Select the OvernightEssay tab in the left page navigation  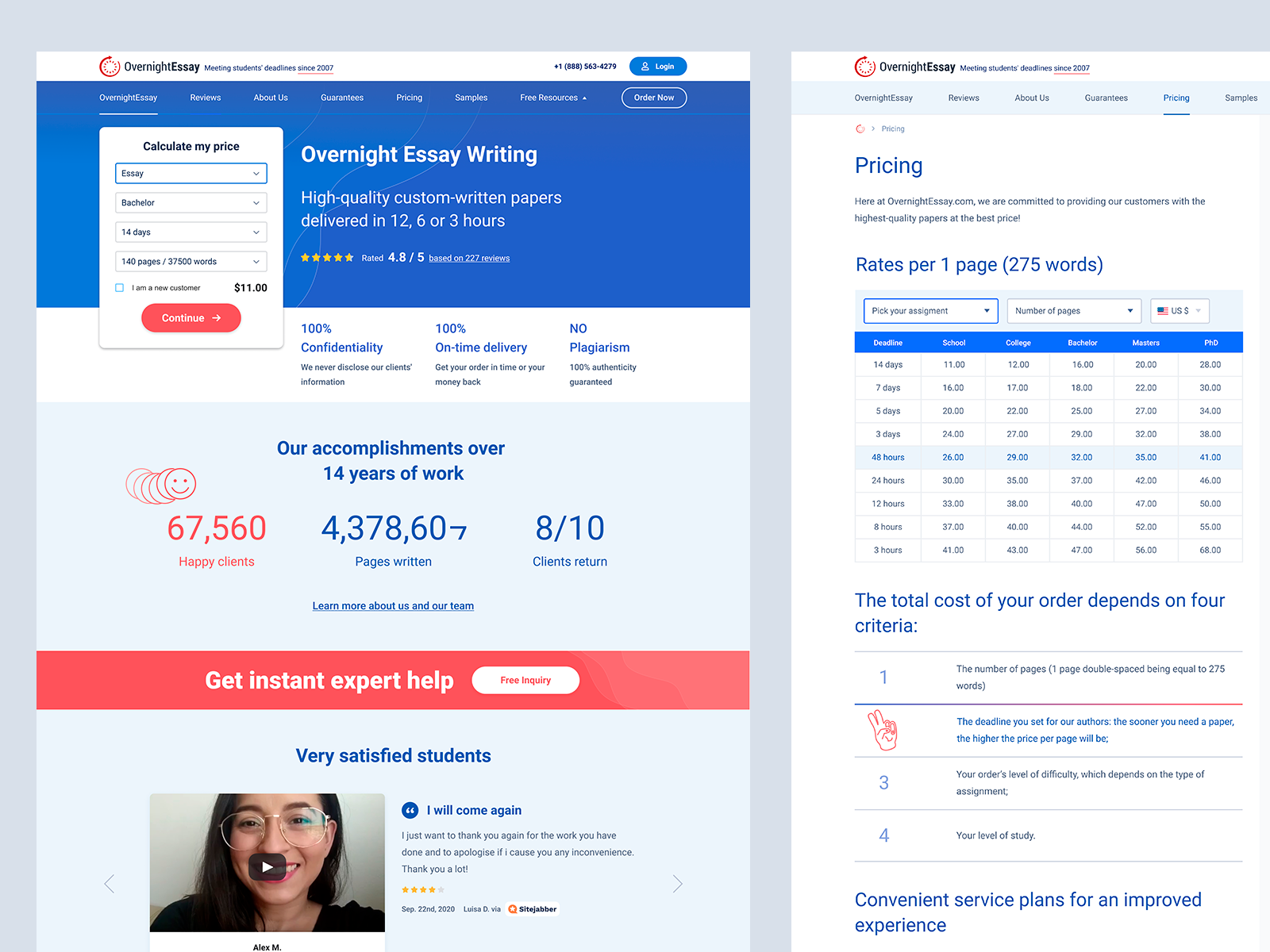pyautogui.click(x=129, y=98)
